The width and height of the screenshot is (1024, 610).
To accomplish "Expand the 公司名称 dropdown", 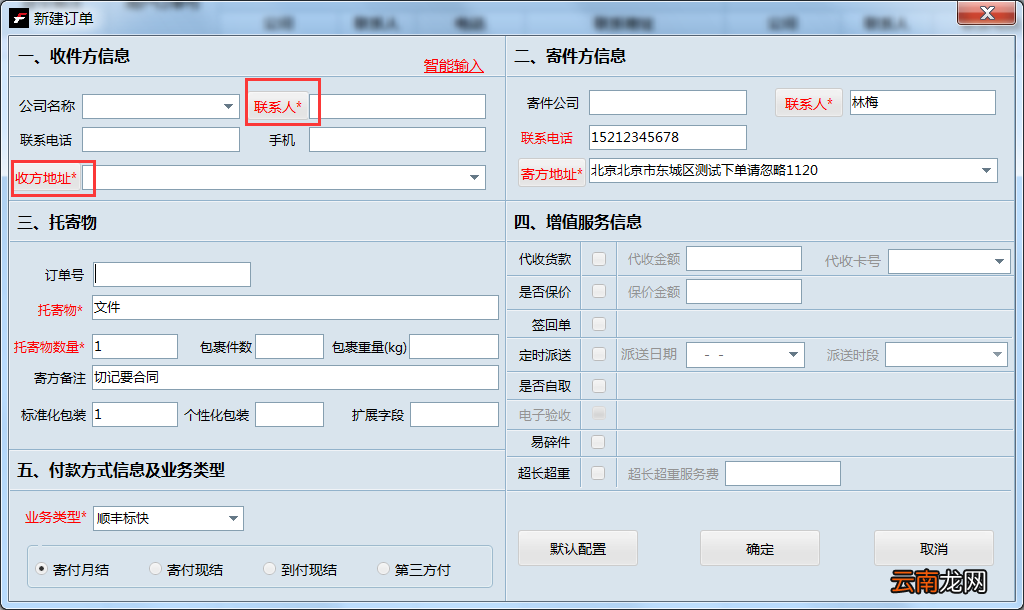I will pos(228,106).
